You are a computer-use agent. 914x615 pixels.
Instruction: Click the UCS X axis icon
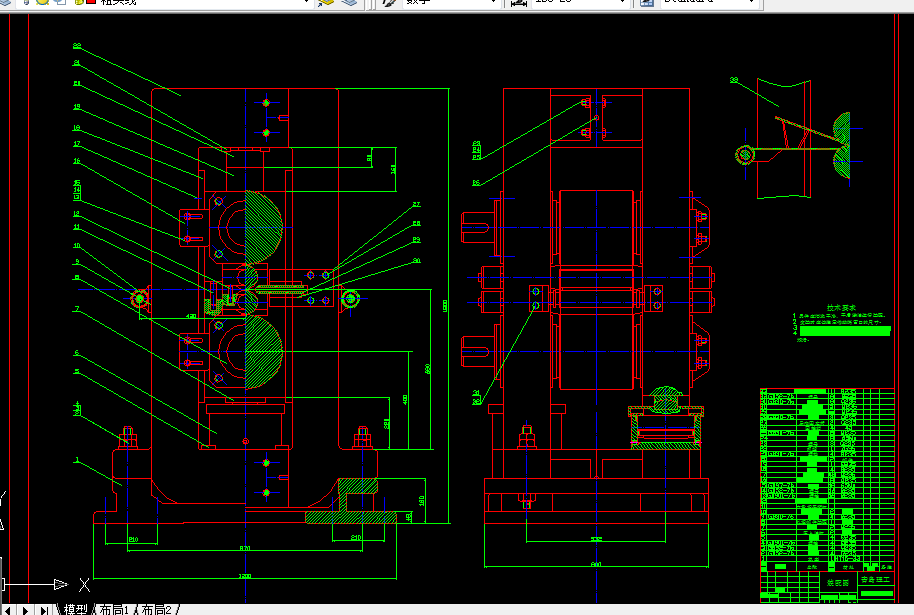[x=85, y=585]
